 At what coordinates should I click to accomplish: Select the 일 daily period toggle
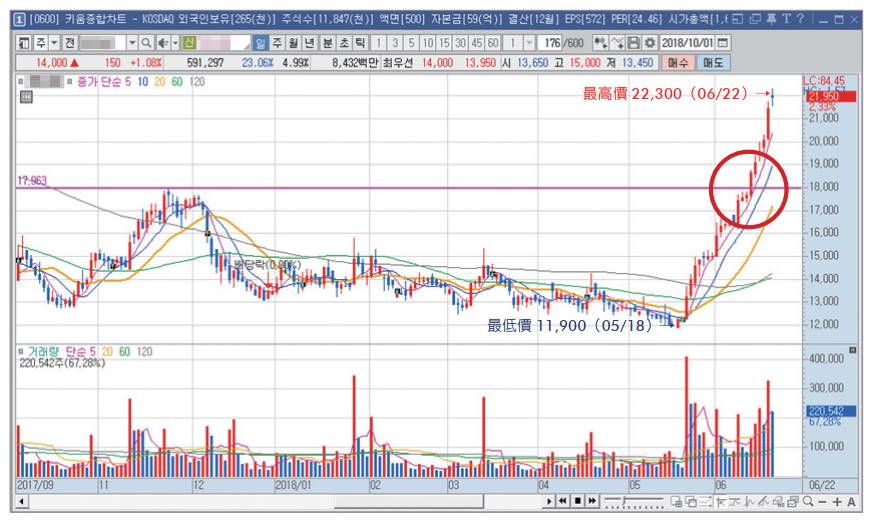260,43
